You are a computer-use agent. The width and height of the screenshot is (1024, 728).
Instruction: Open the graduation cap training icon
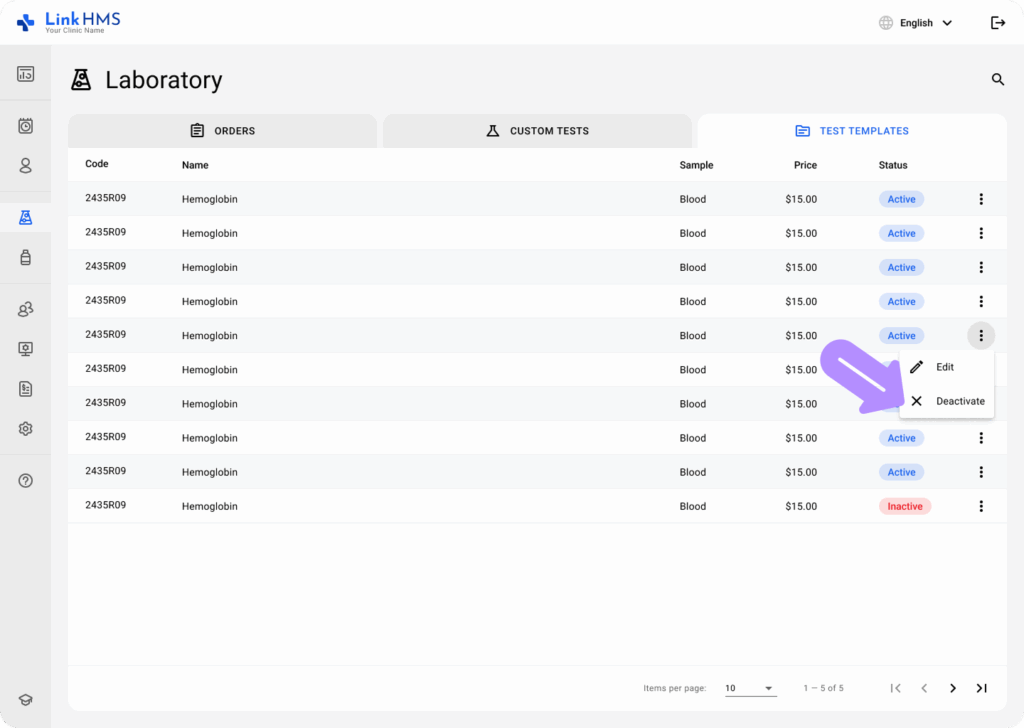point(25,700)
